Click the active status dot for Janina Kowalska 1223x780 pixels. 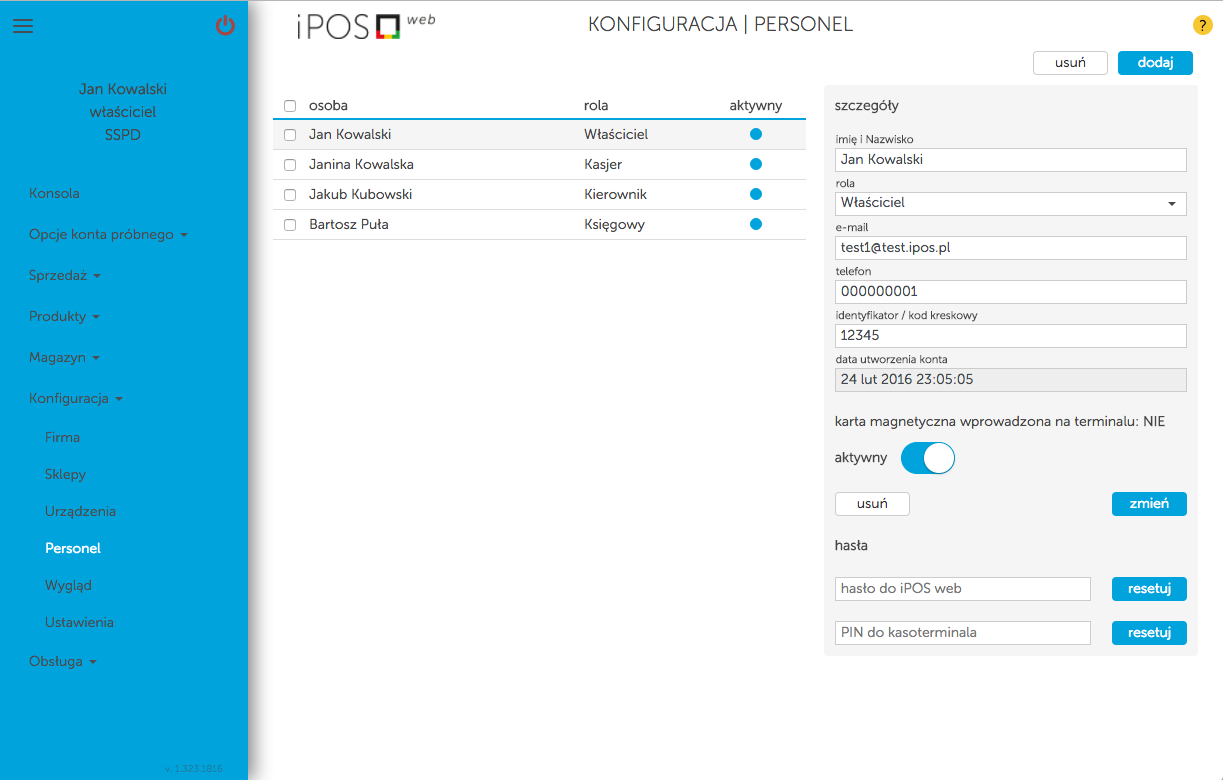pyautogui.click(x=756, y=164)
